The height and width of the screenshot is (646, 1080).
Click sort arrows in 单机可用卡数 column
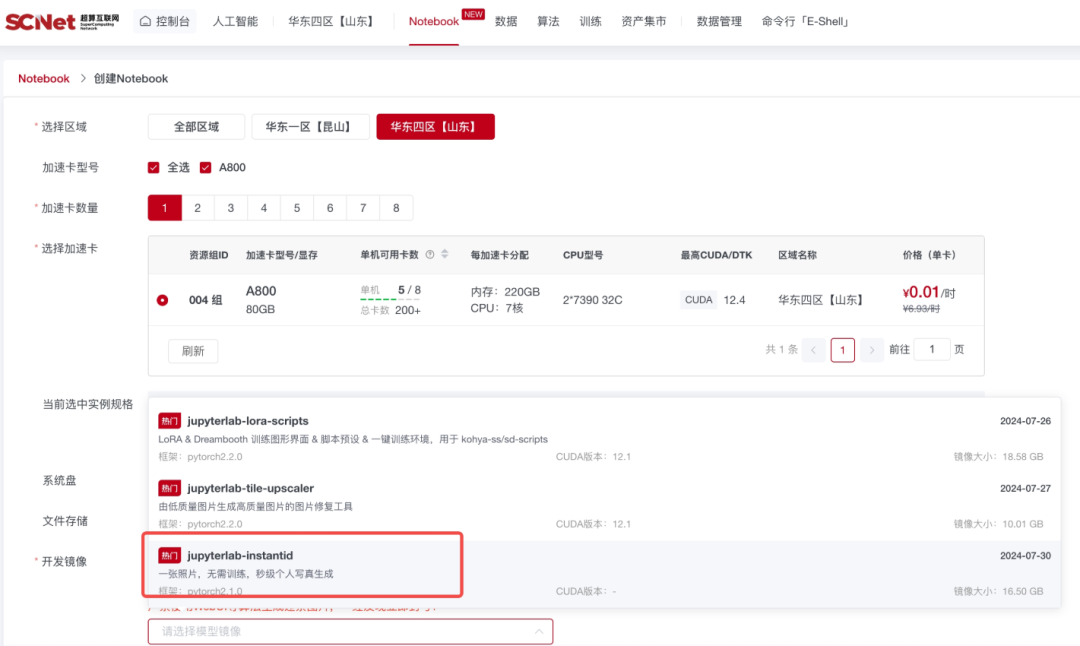(x=445, y=255)
